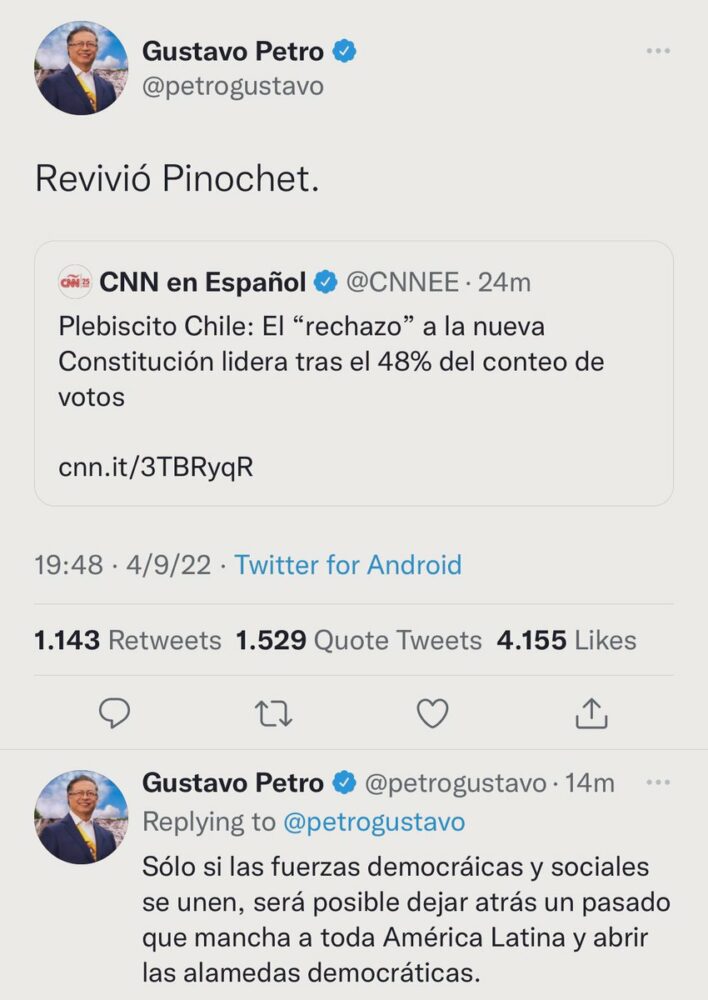Open Gustavo Petro's top profile picture

[x=82, y=68]
